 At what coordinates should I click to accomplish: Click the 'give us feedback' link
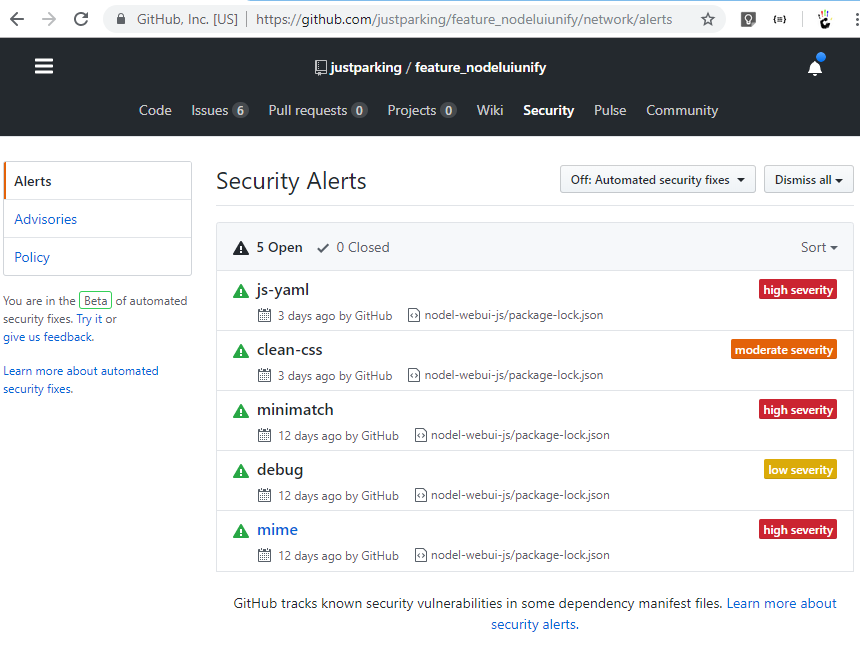point(48,337)
